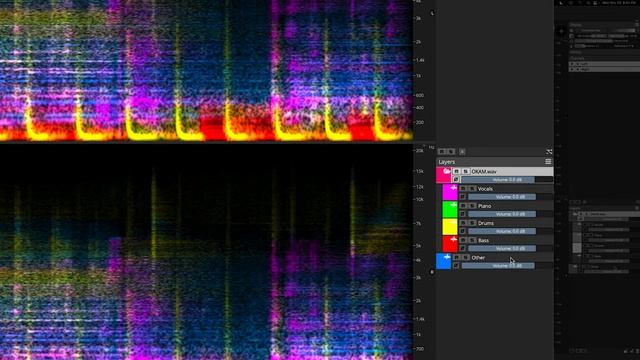This screenshot has height=360, width=640.
Task: Click the 10k label on lower frequency axis
Action: (x=419, y=200)
